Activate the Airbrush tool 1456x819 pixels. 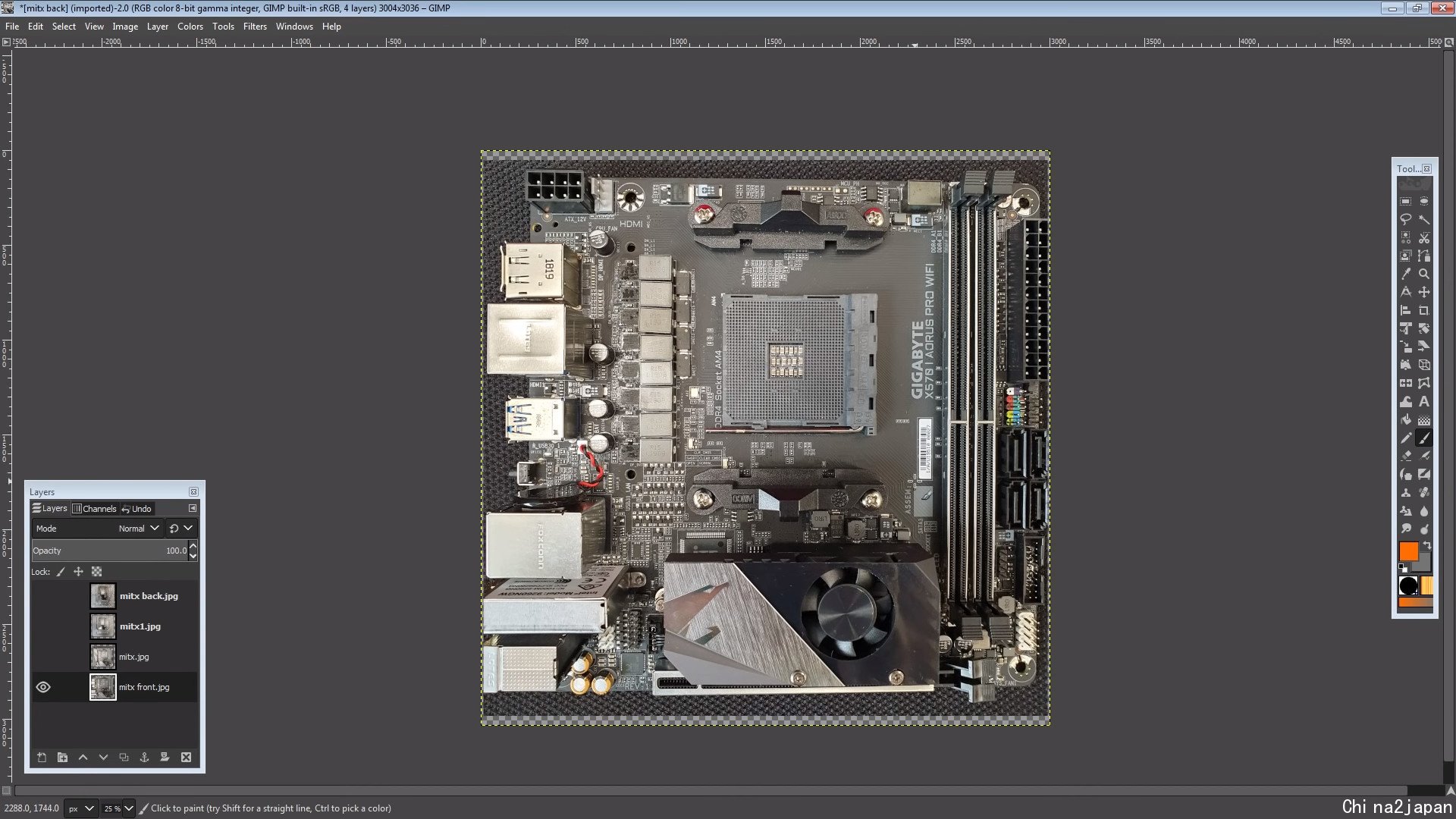coord(1424,456)
